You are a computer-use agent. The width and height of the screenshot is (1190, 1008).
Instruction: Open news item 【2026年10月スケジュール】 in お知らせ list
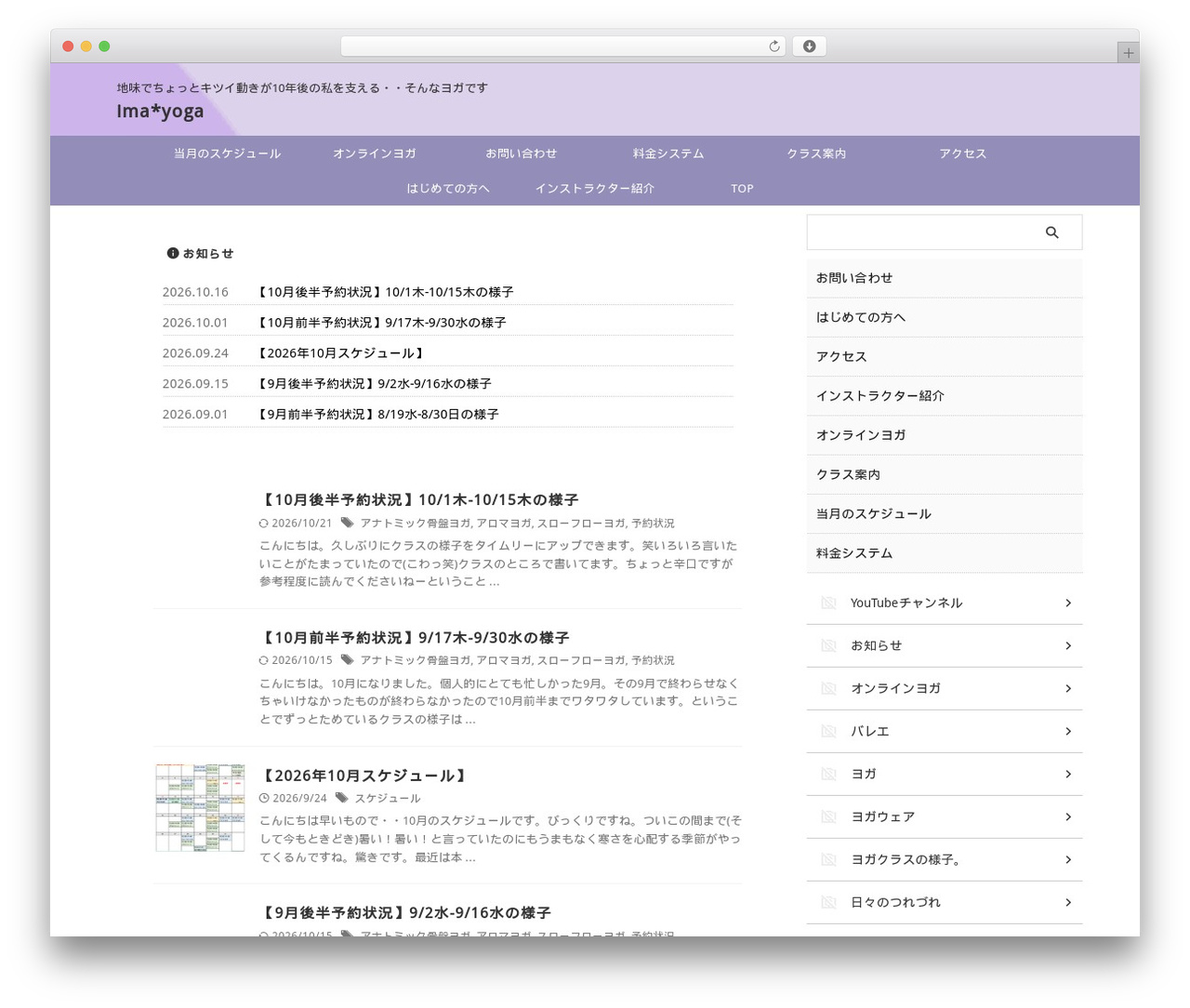pyautogui.click(x=341, y=353)
